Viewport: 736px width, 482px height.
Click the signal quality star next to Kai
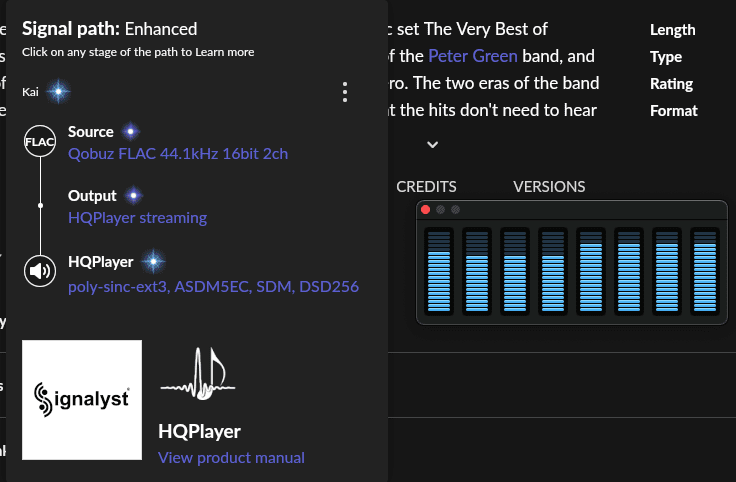click(x=58, y=92)
